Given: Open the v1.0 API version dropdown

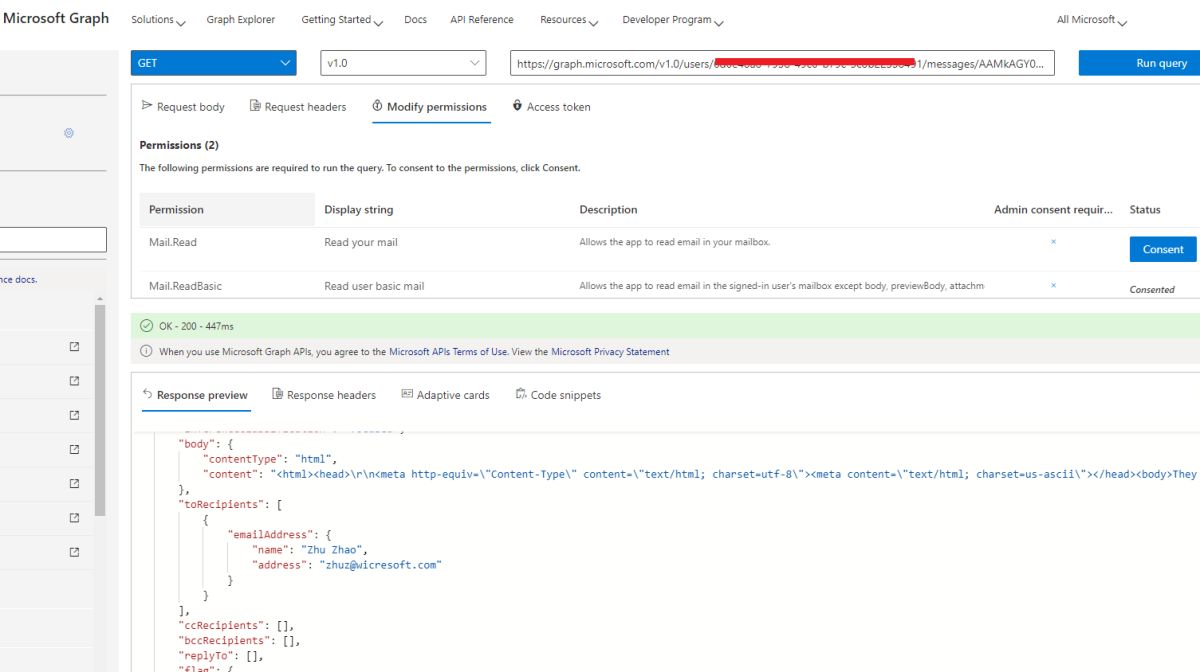Looking at the screenshot, I should (x=404, y=63).
